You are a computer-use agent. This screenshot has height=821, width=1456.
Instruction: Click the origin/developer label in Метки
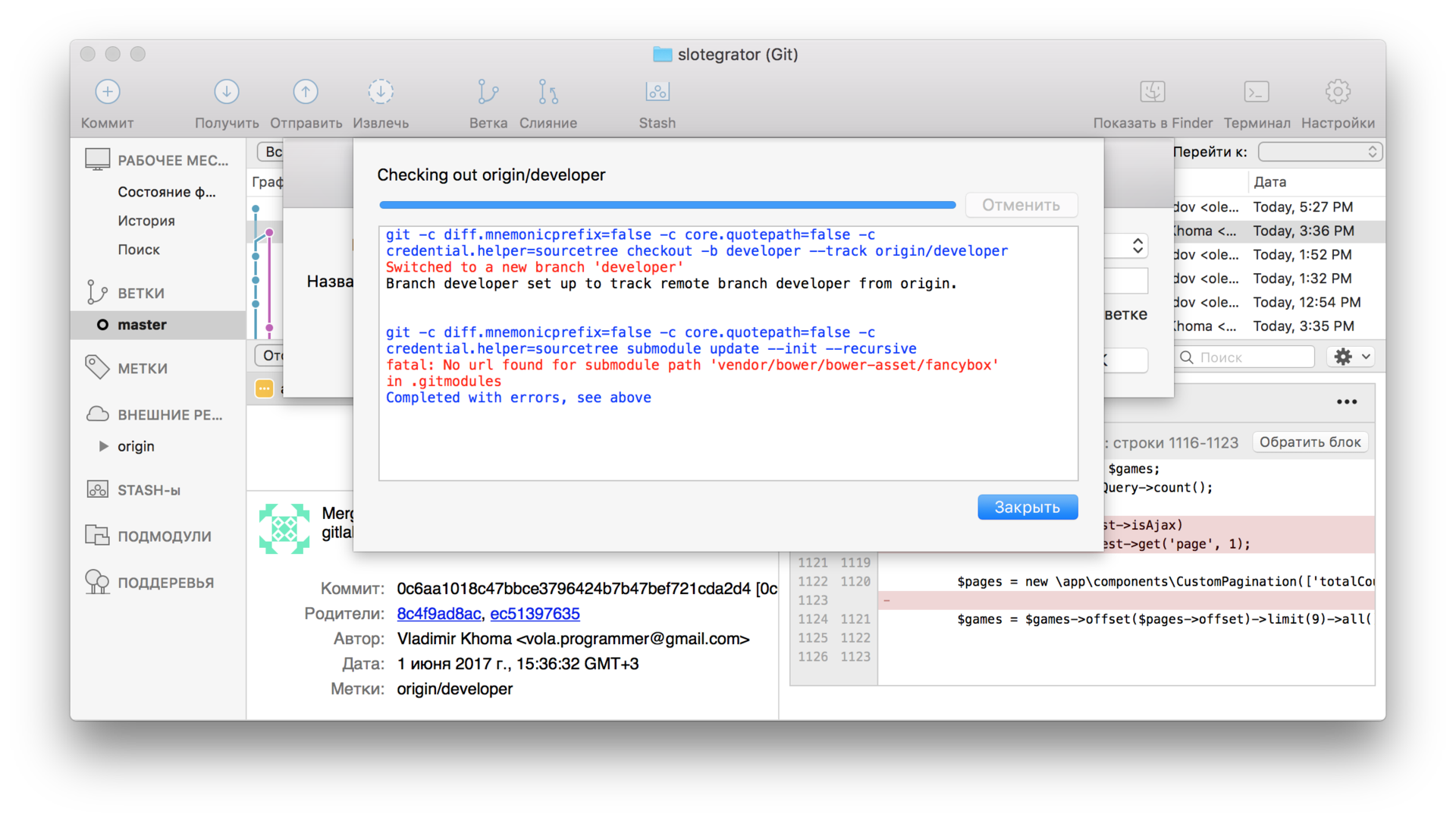point(455,689)
